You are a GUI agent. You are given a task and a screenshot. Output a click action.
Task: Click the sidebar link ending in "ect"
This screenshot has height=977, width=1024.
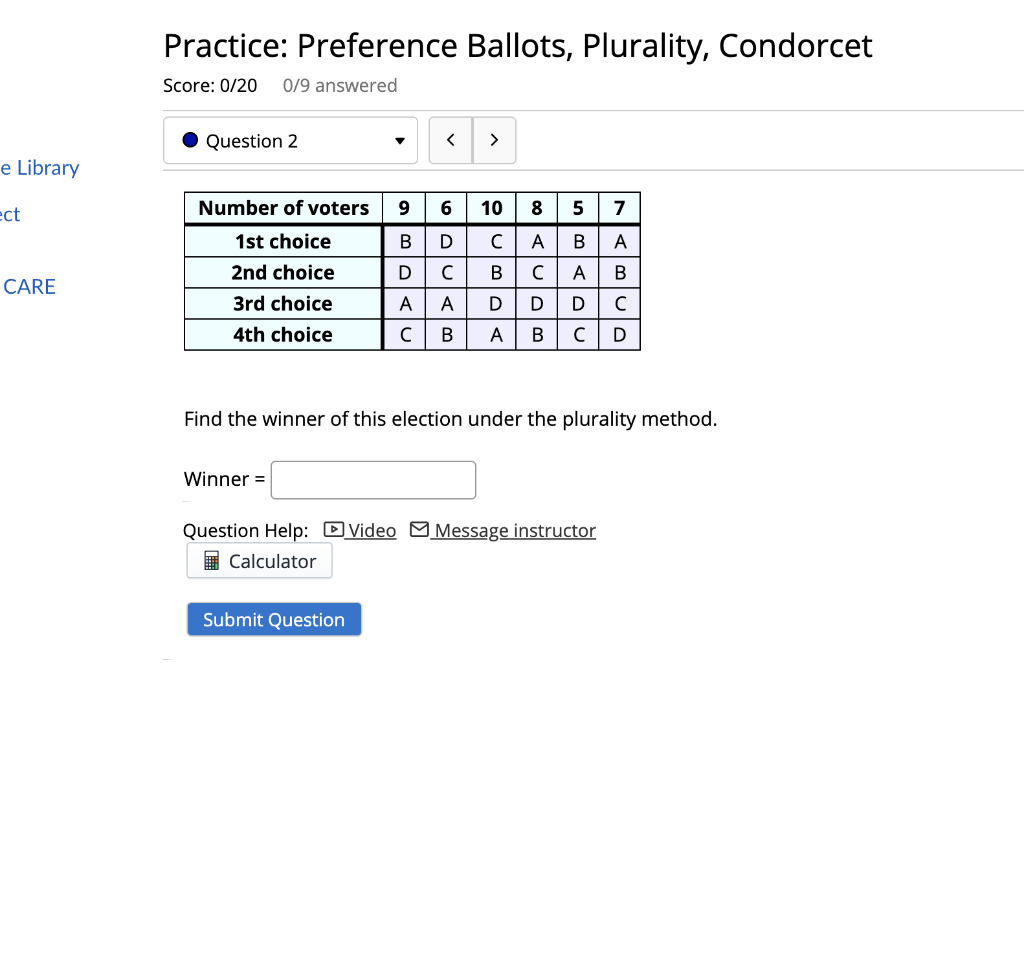click(10, 214)
